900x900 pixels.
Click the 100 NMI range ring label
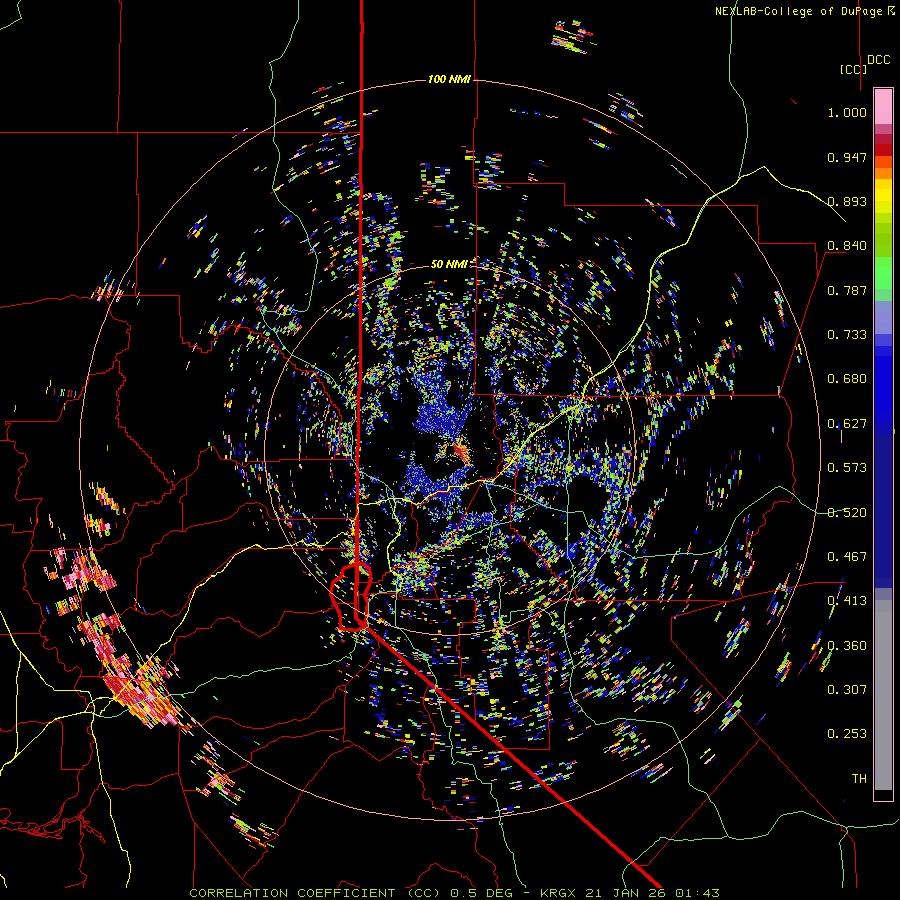pos(449,79)
